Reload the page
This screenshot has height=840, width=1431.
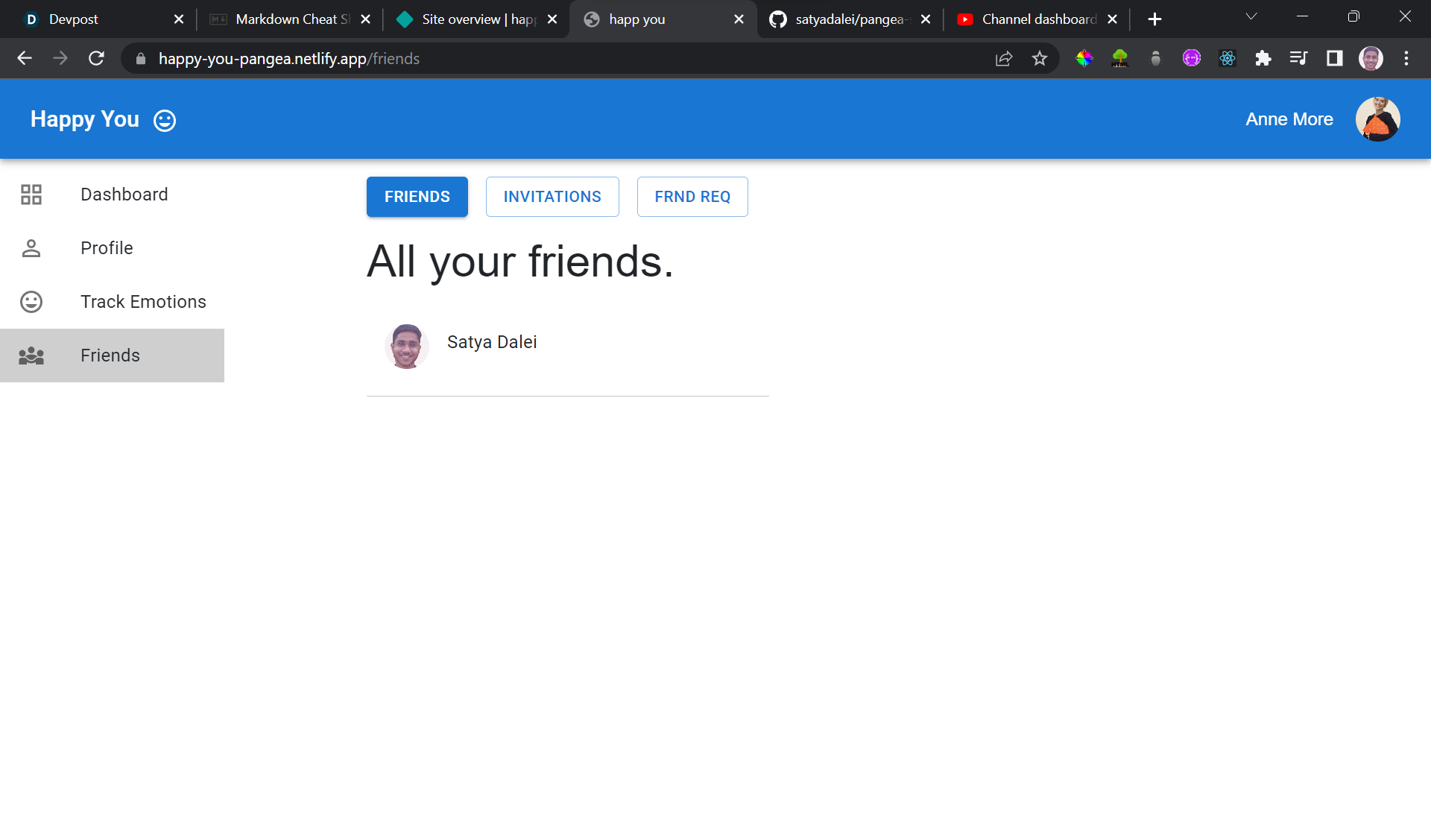coord(96,59)
